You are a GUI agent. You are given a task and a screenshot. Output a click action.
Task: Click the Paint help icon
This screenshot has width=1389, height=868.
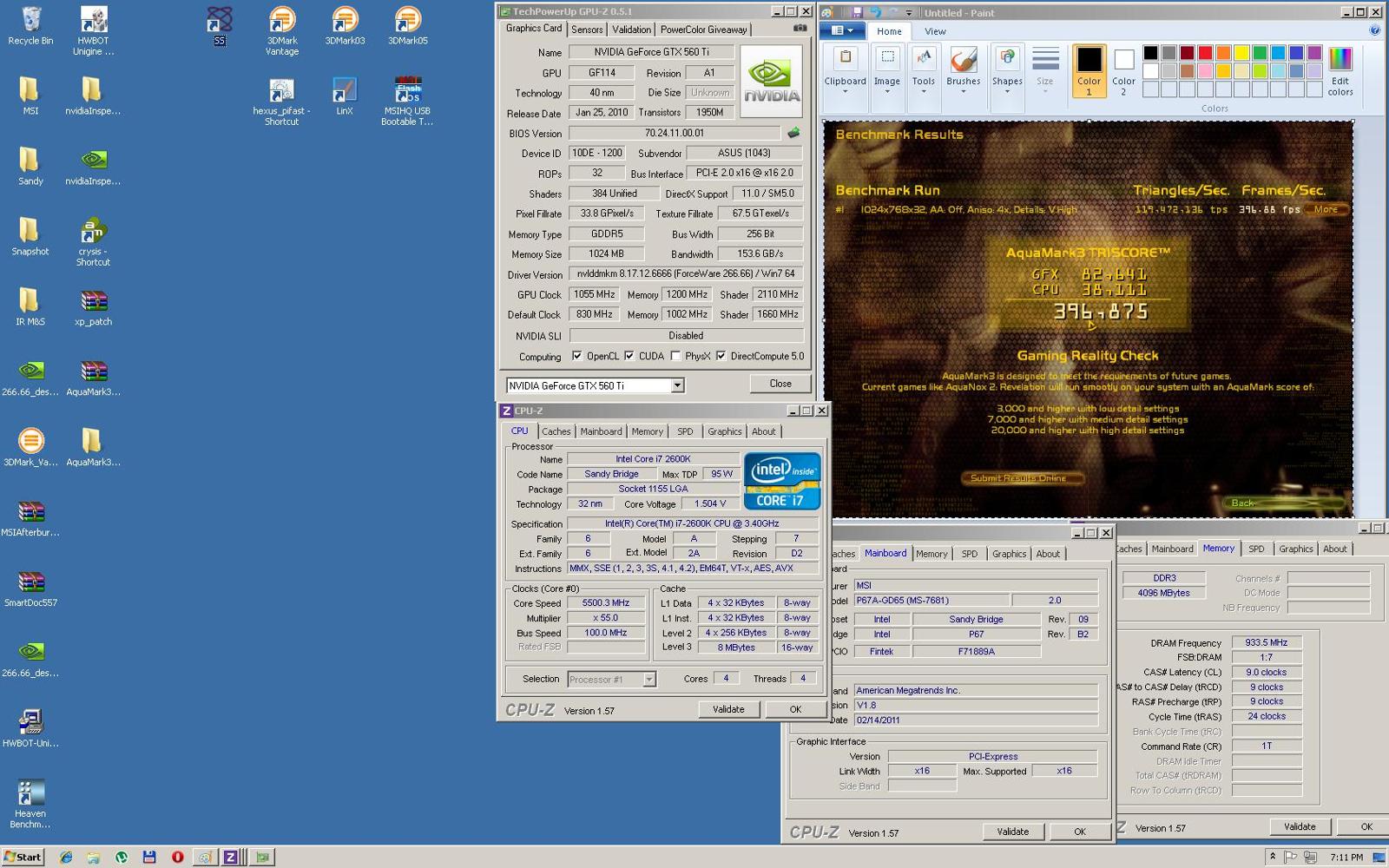tap(1375, 30)
